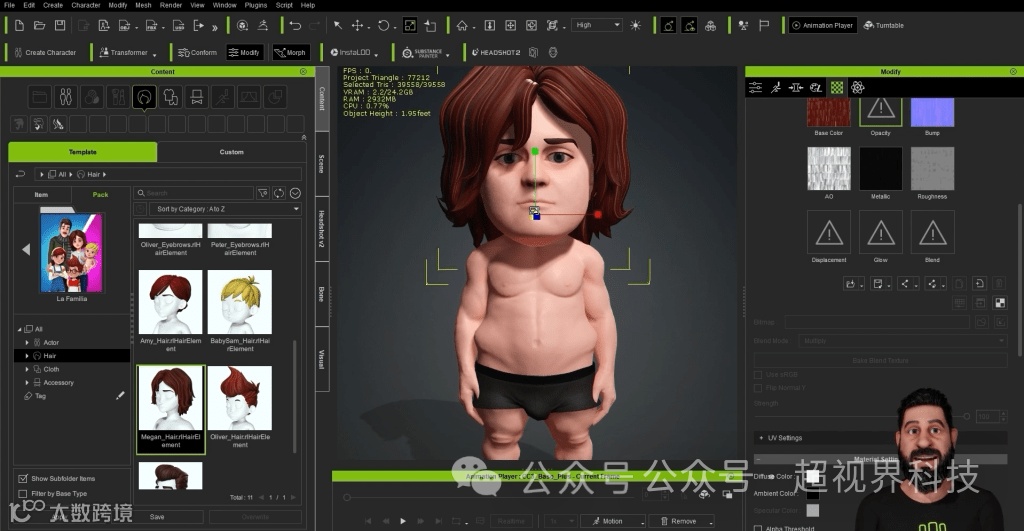Viewport: 1024px width, 531px height.
Task: Switch to the Custom tab
Action: (x=231, y=152)
